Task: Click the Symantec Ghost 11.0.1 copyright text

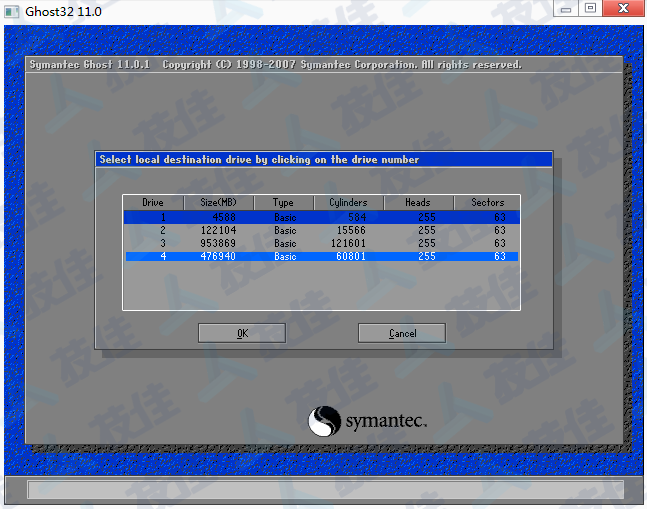Action: [x=276, y=65]
